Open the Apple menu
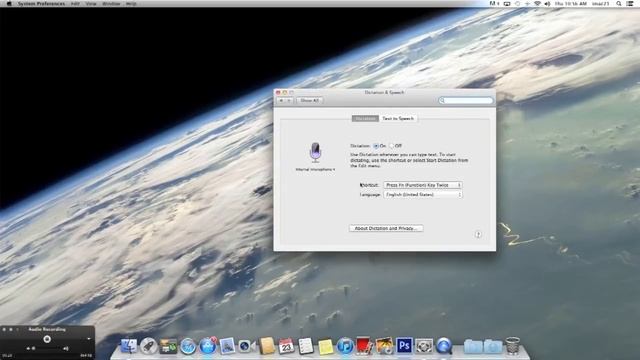 [x=9, y=3]
